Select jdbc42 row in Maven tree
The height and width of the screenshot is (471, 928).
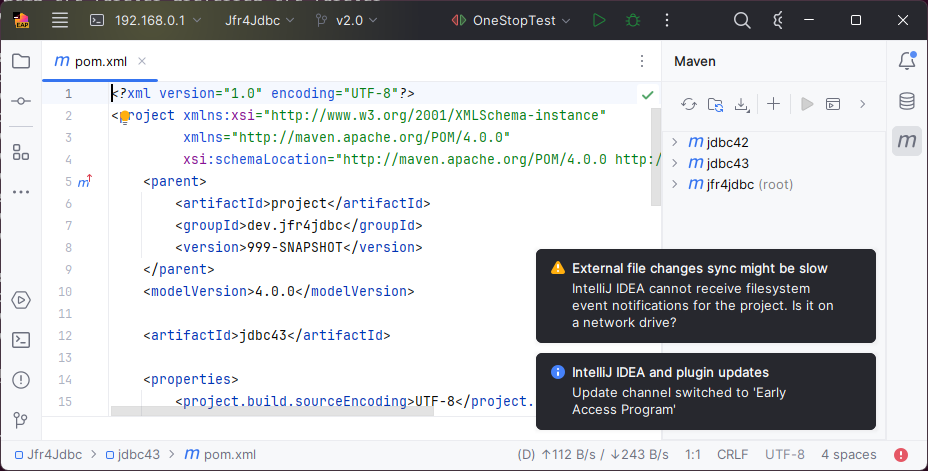(774, 142)
